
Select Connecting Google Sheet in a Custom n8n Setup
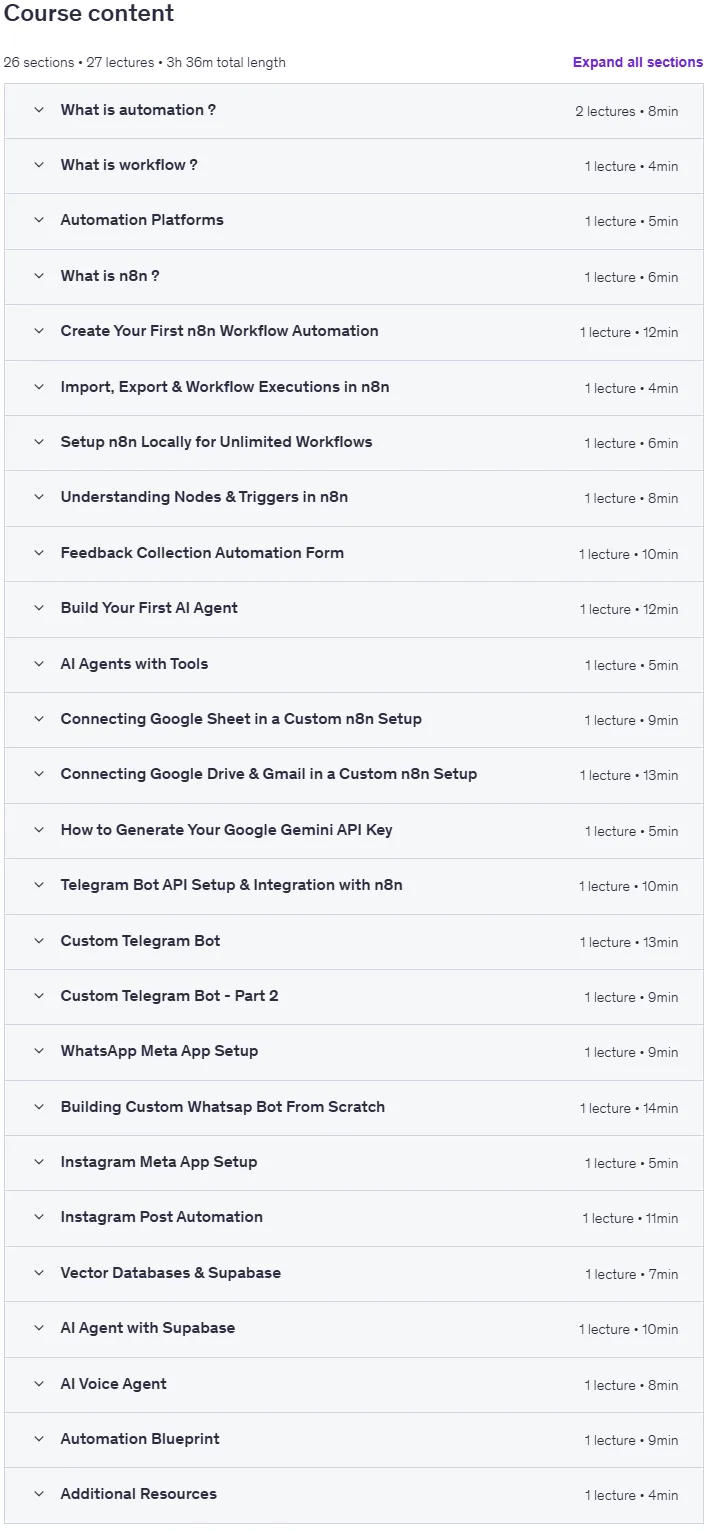(x=241, y=719)
